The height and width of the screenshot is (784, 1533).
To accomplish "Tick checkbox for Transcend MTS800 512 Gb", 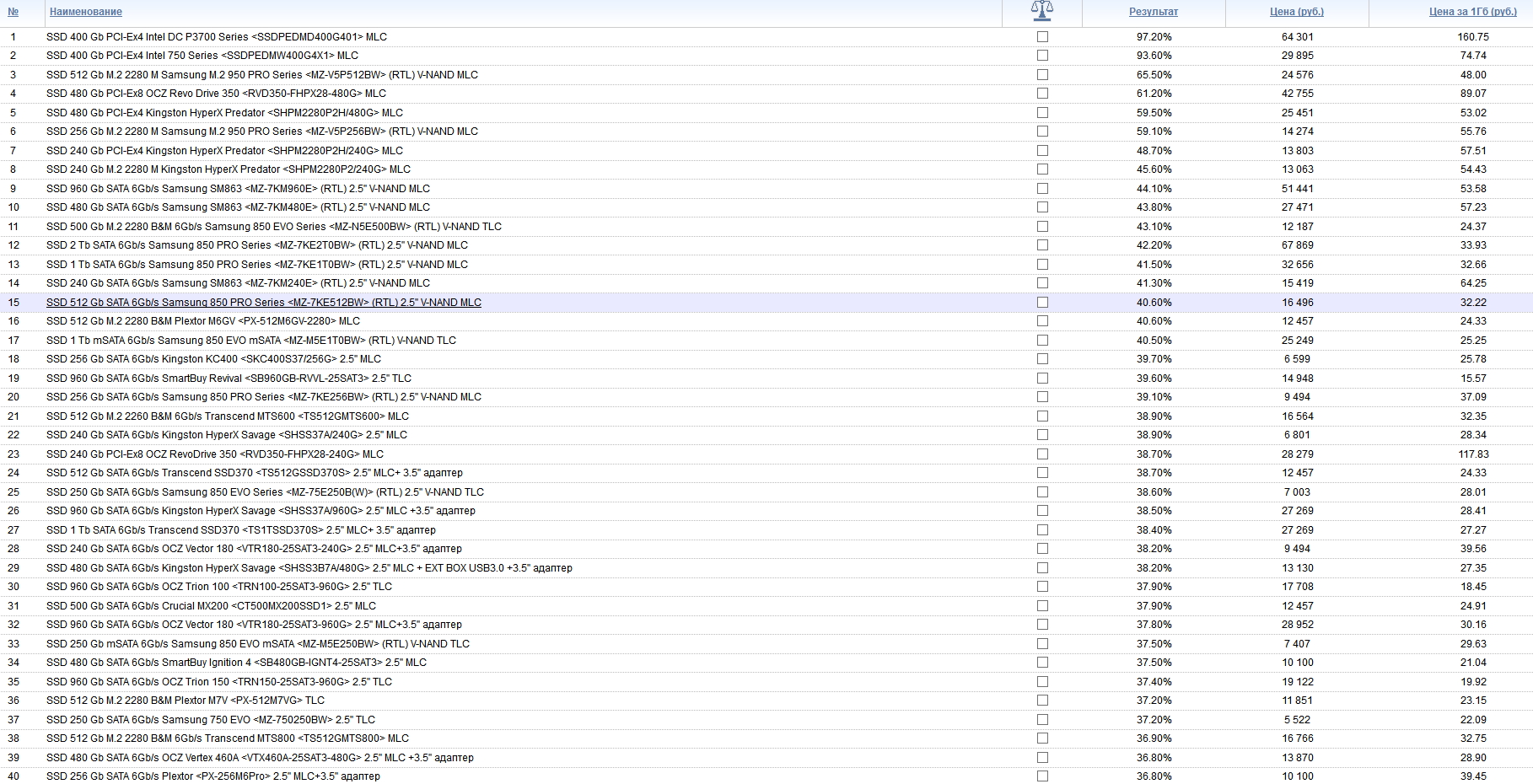I will 1042,738.
